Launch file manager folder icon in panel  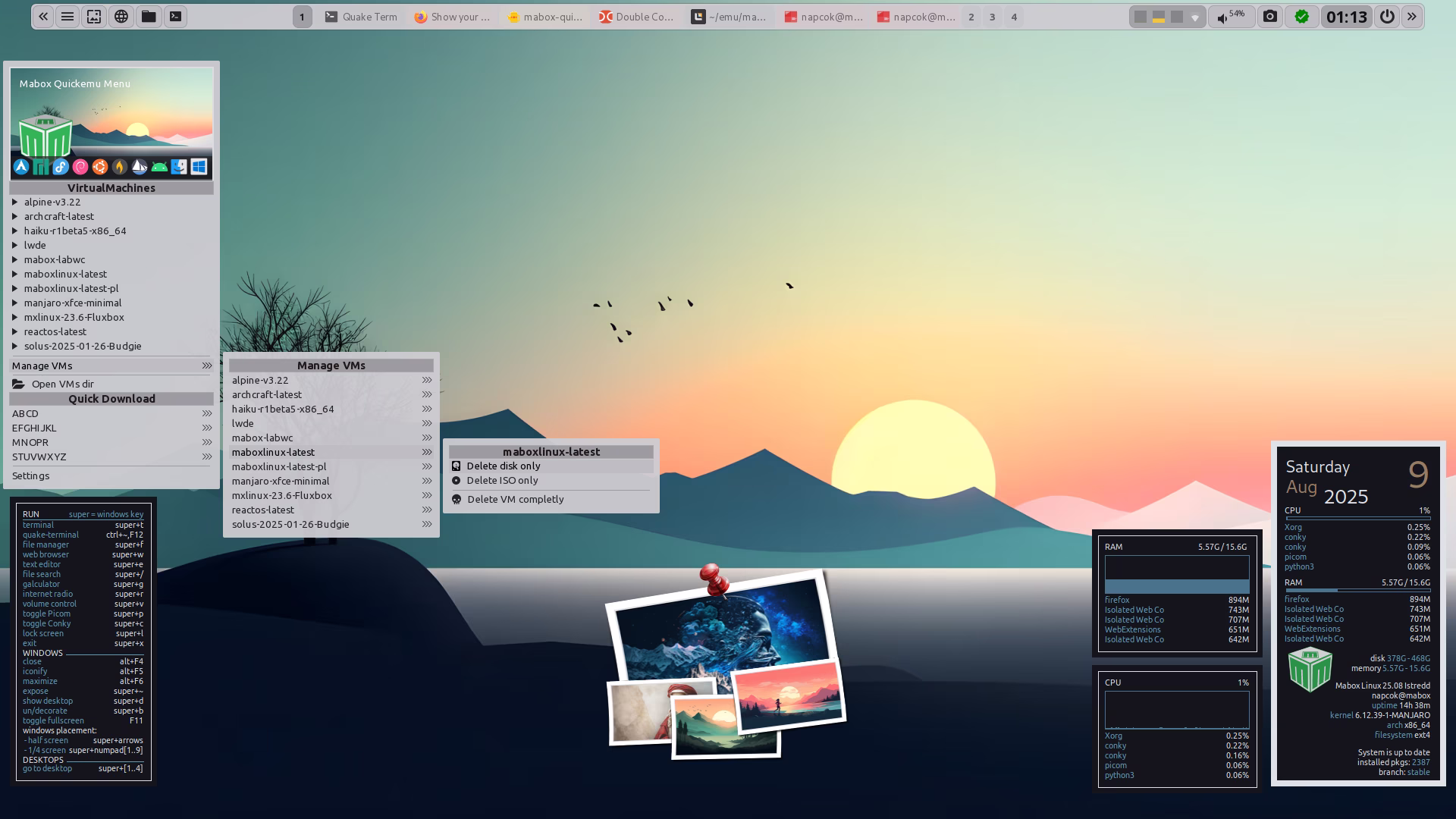(x=149, y=17)
